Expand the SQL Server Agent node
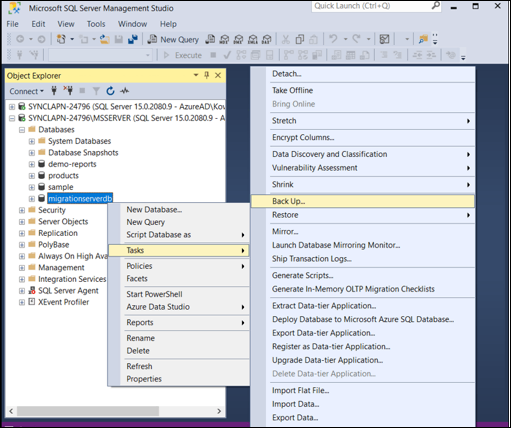This screenshot has width=511, height=428. pos(22,291)
